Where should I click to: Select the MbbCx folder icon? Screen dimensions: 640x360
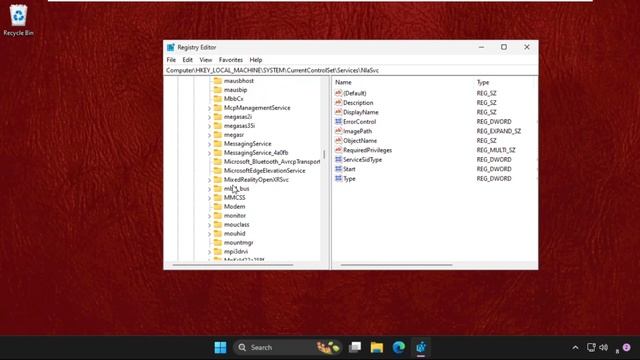(x=218, y=99)
